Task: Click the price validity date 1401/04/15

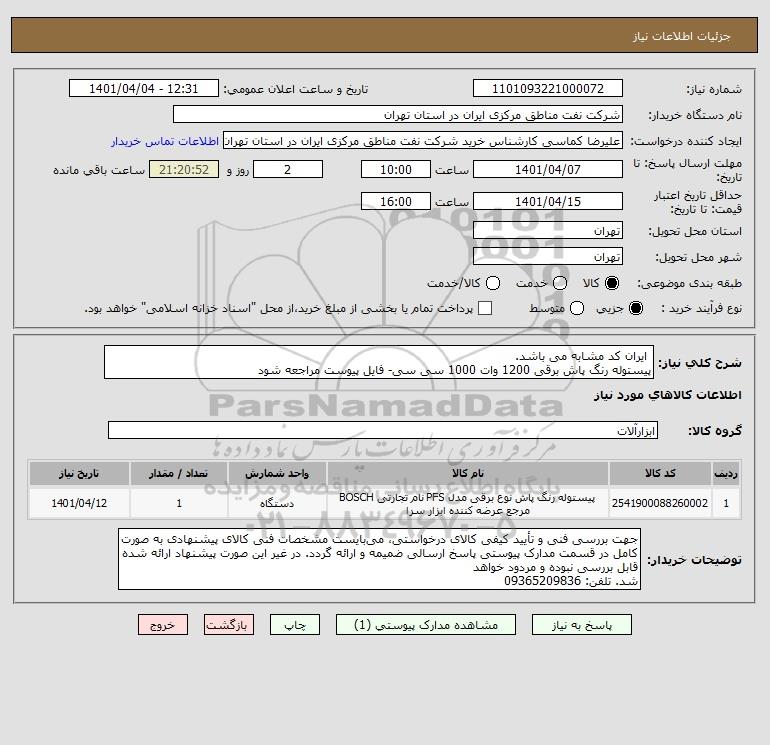Action: tap(548, 201)
